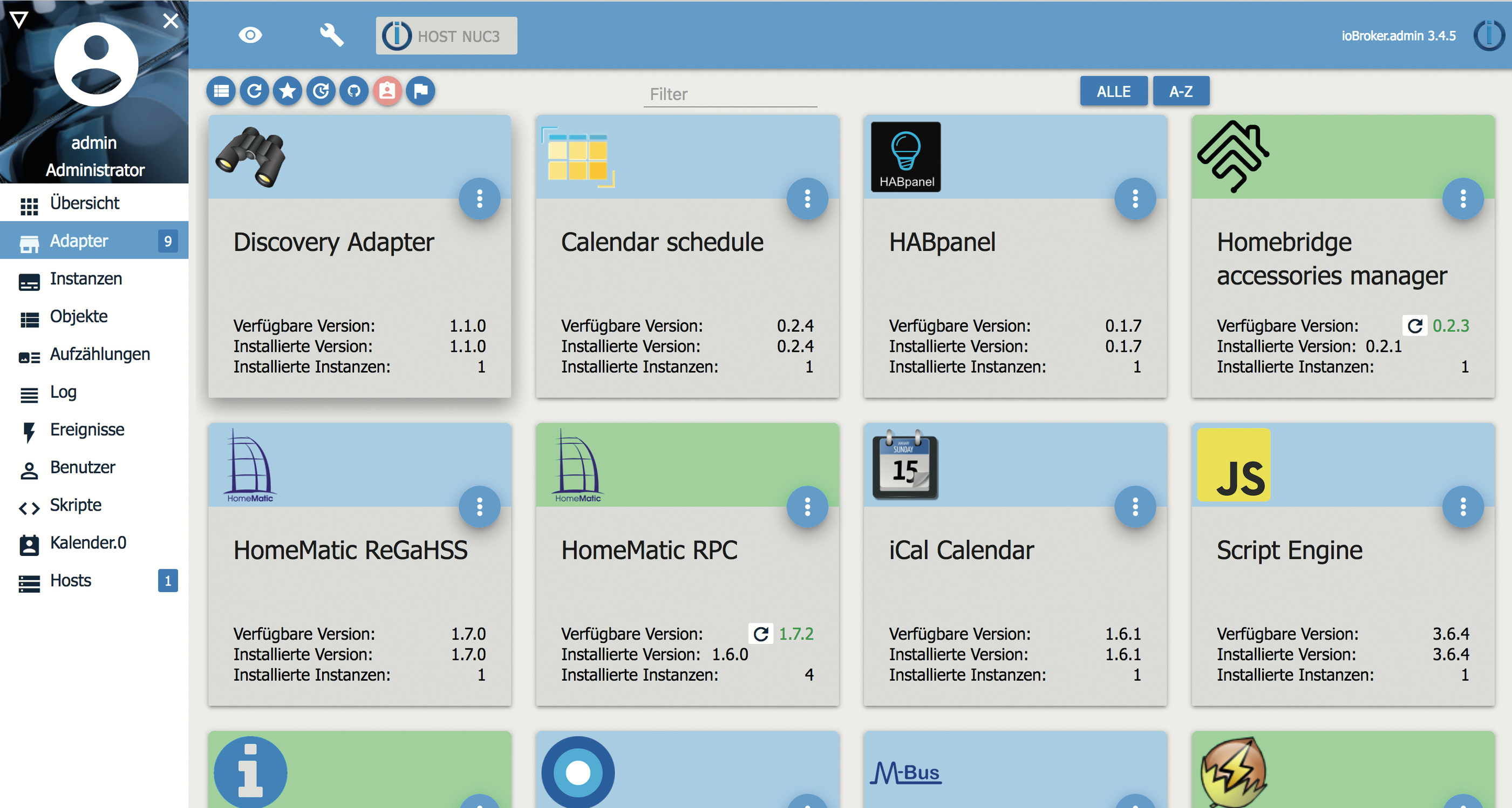Switch adapters to list/table view
Image resolution: width=1512 pixels, height=808 pixels.
(221, 91)
